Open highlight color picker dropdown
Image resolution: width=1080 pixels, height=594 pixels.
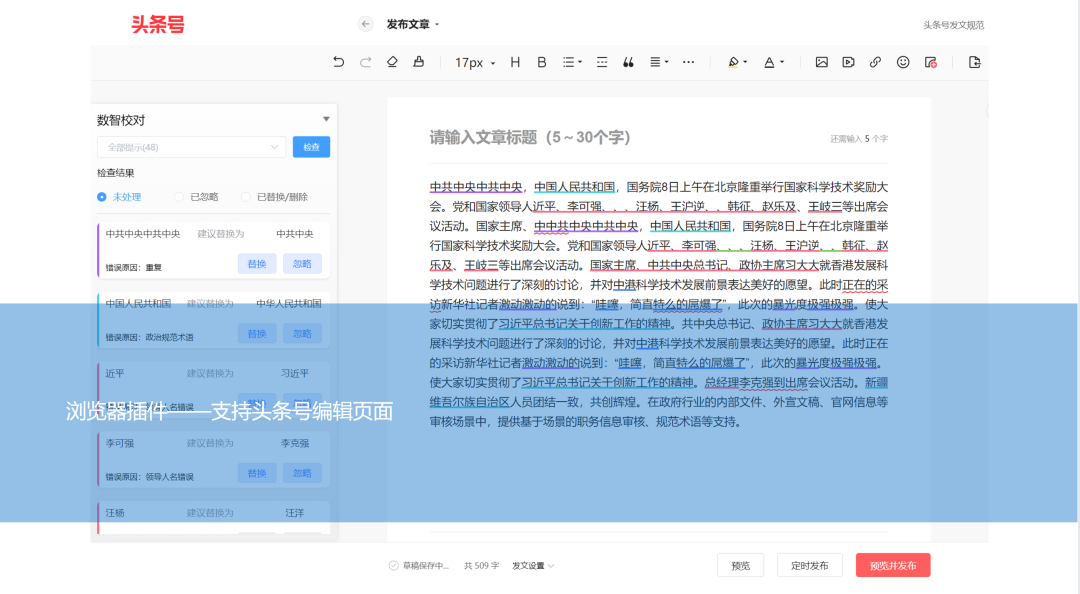[x=737, y=62]
